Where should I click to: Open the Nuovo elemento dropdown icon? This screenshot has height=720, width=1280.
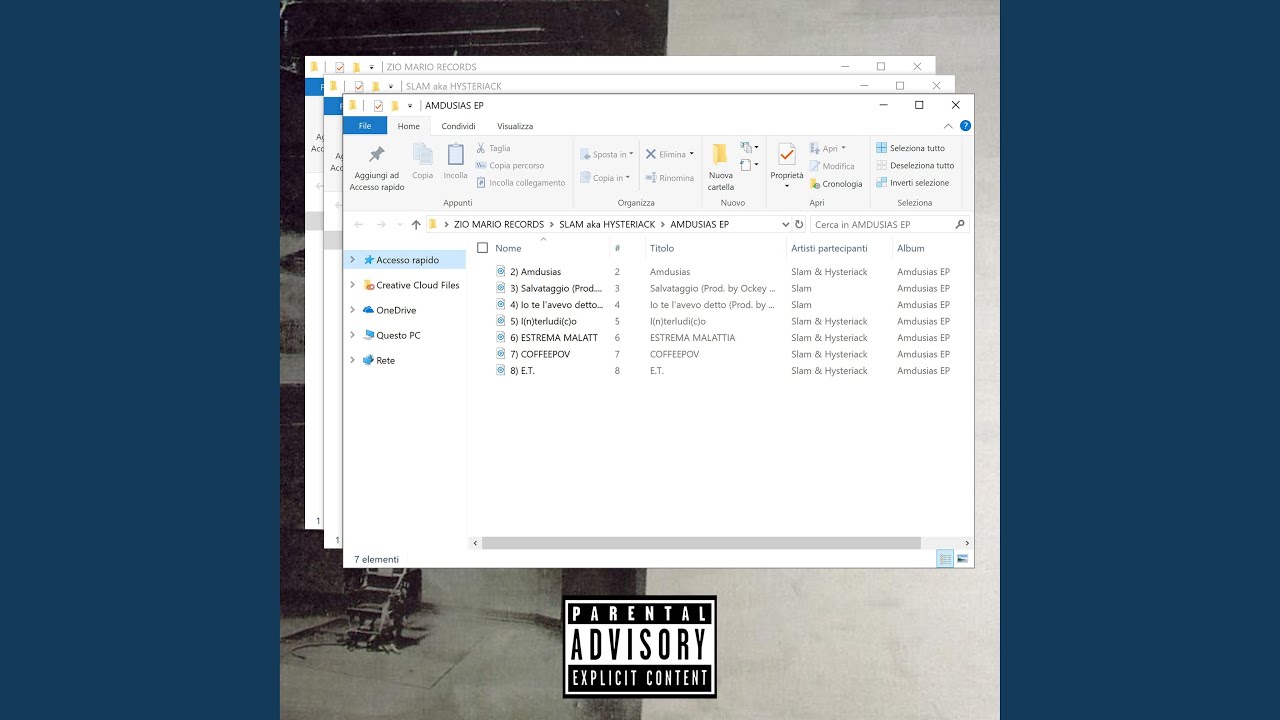750,147
